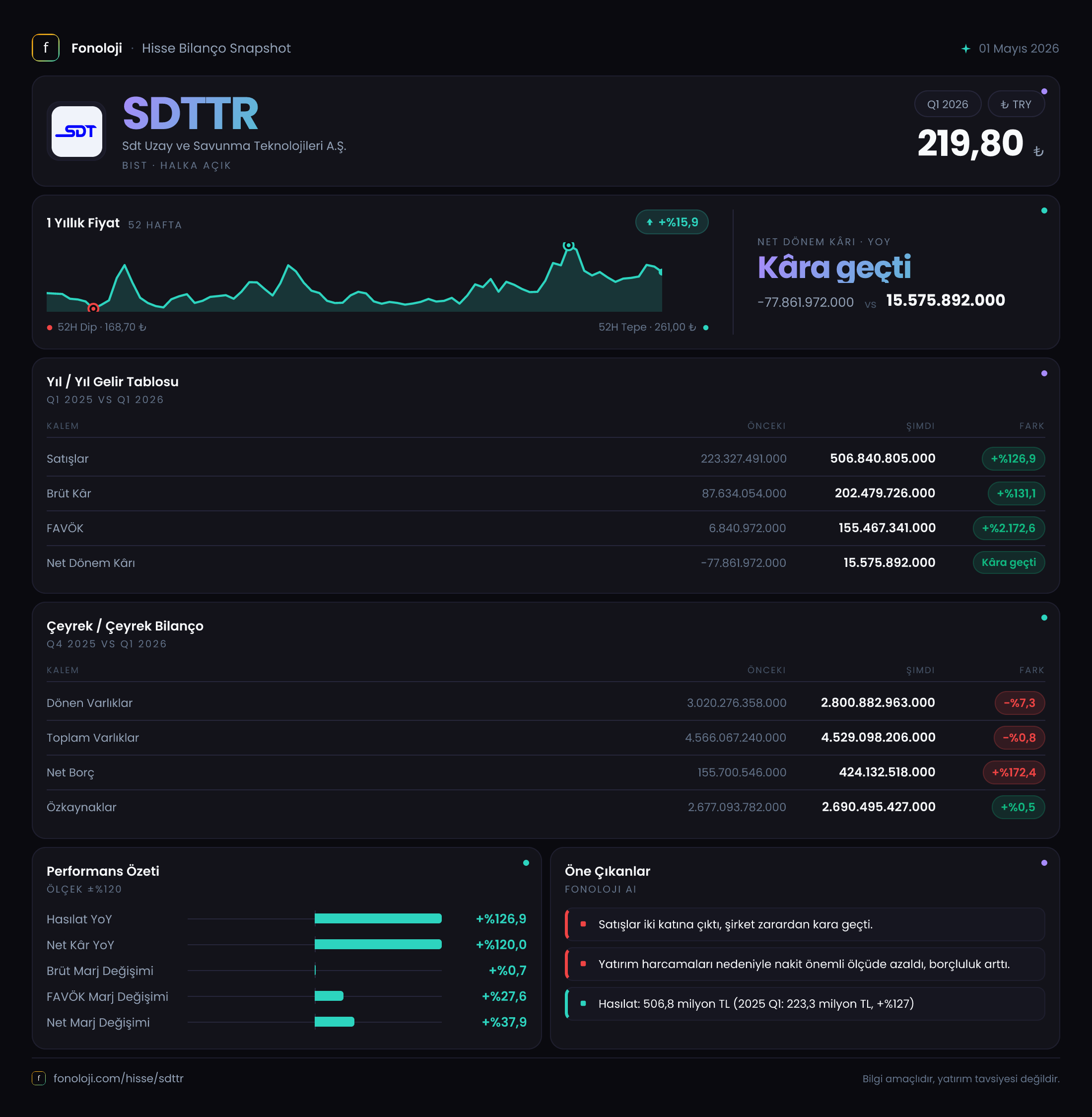Image resolution: width=1092 pixels, height=1117 pixels.
Task: Click the +%15,9 yearly change badge
Action: tap(672, 222)
